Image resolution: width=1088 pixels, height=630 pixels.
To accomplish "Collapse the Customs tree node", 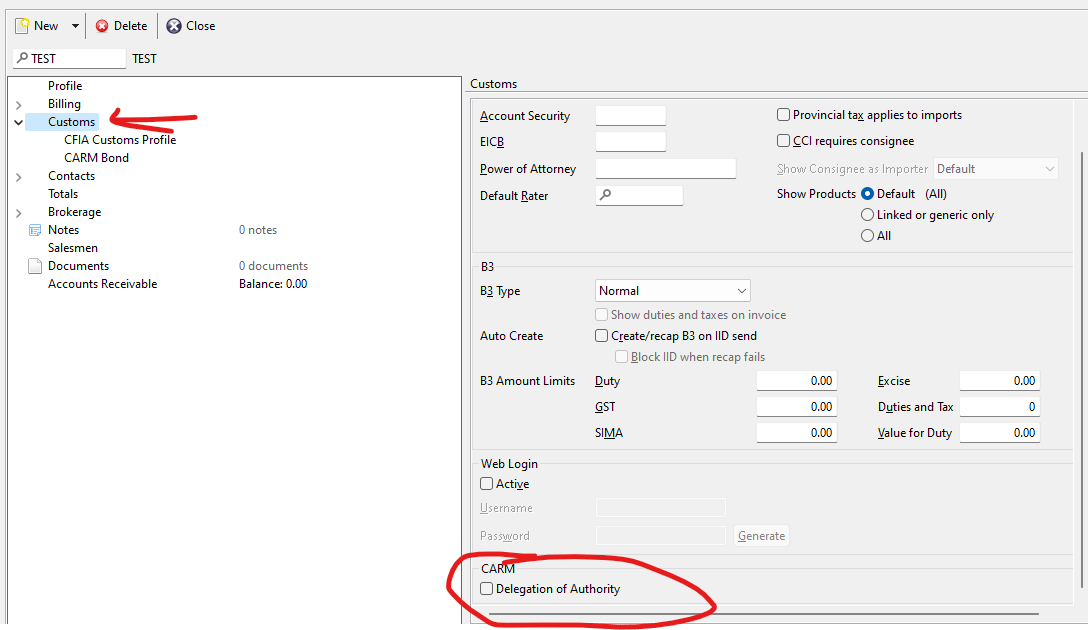I will [18, 121].
